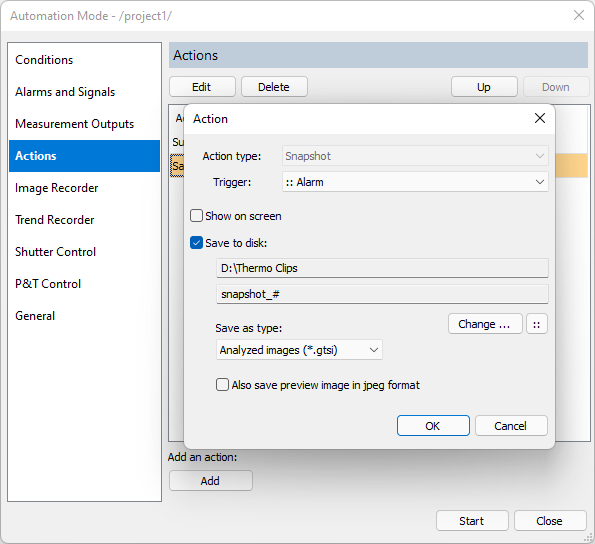Start automation mode
Viewport: 595px width, 544px height.
[472, 521]
